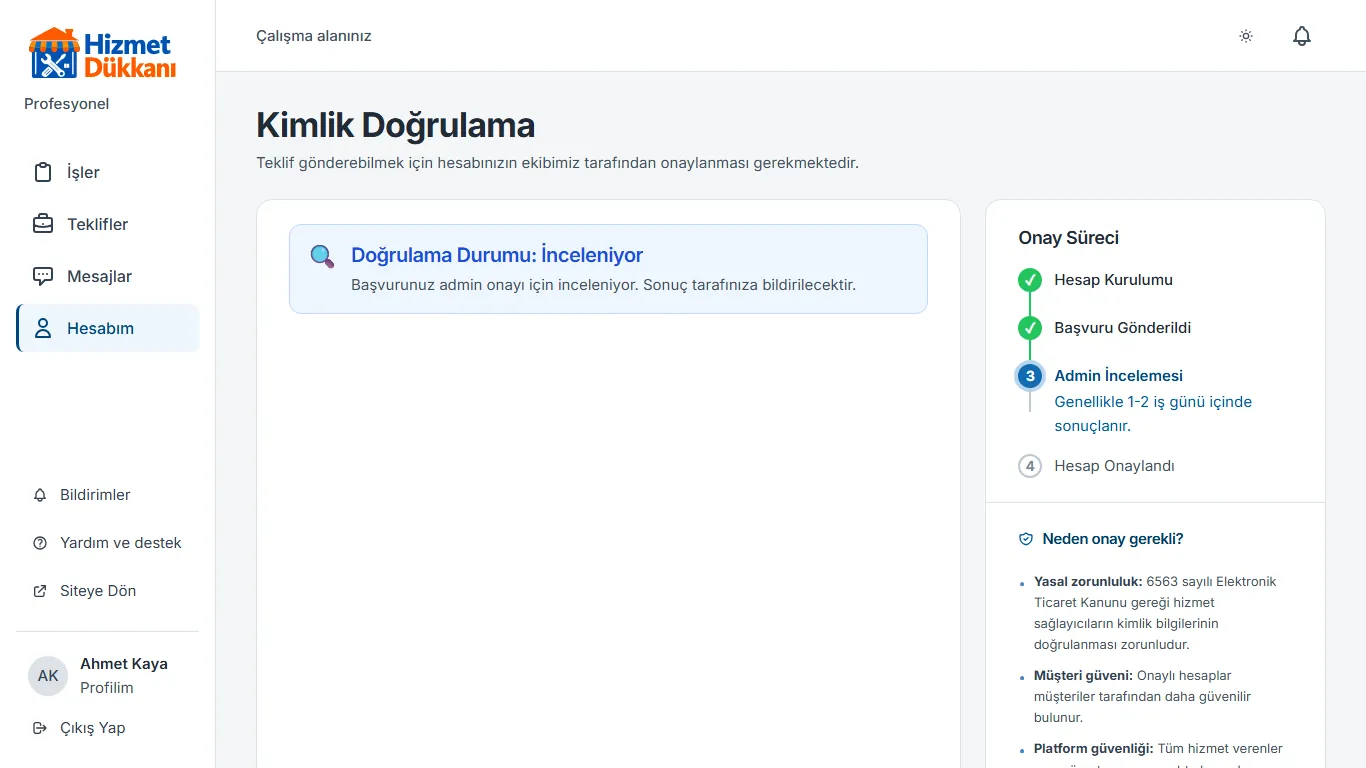Click the Doğrulama Durumu magnifier icon
The width and height of the screenshot is (1366, 768).
click(x=322, y=256)
